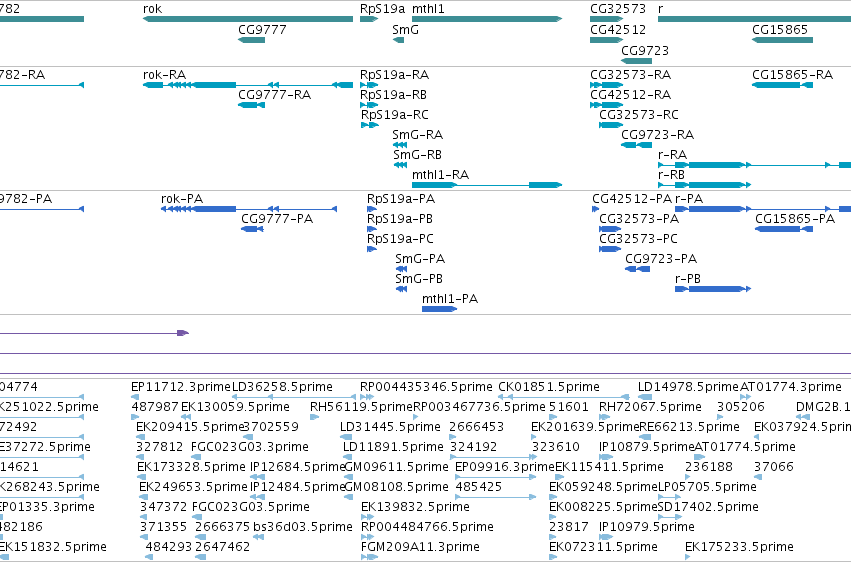Open the rok-RA transcript label
The width and height of the screenshot is (851, 562).
[x=164, y=74]
